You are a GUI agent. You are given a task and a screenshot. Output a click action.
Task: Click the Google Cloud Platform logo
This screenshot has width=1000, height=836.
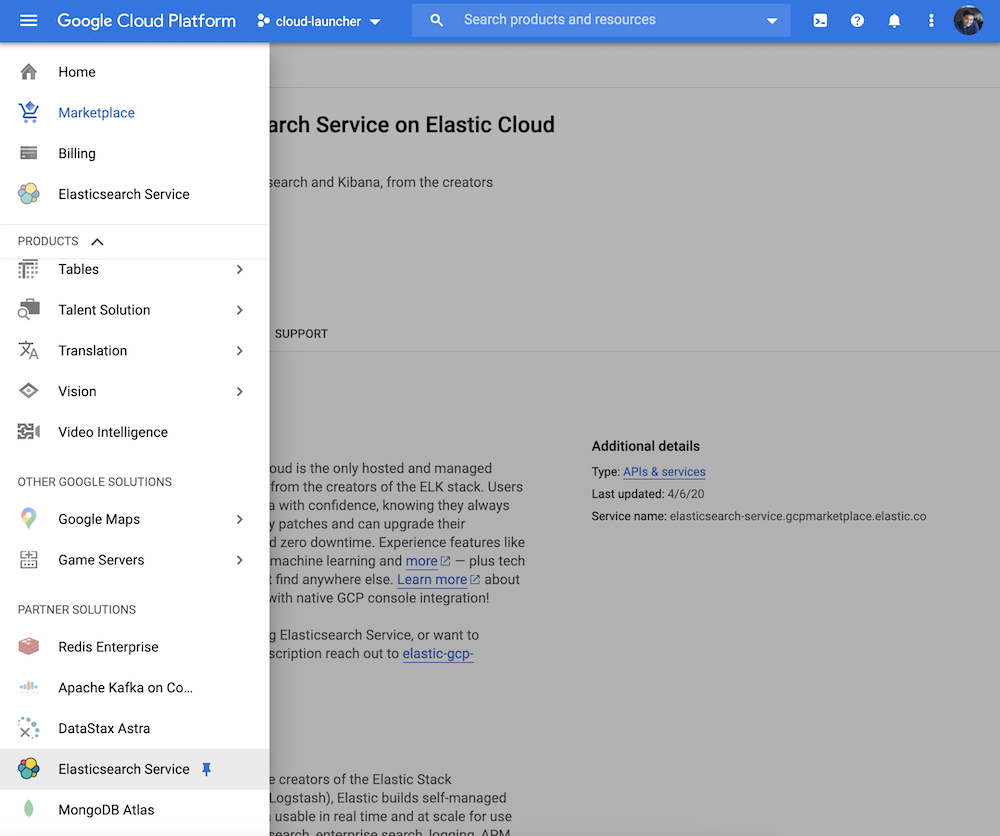pos(146,21)
